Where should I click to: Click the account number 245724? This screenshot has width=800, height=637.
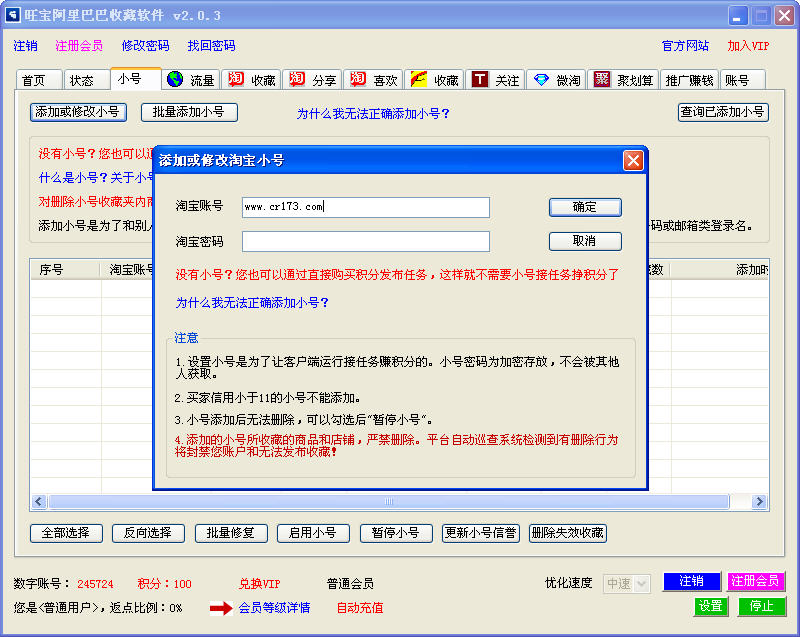pos(95,584)
